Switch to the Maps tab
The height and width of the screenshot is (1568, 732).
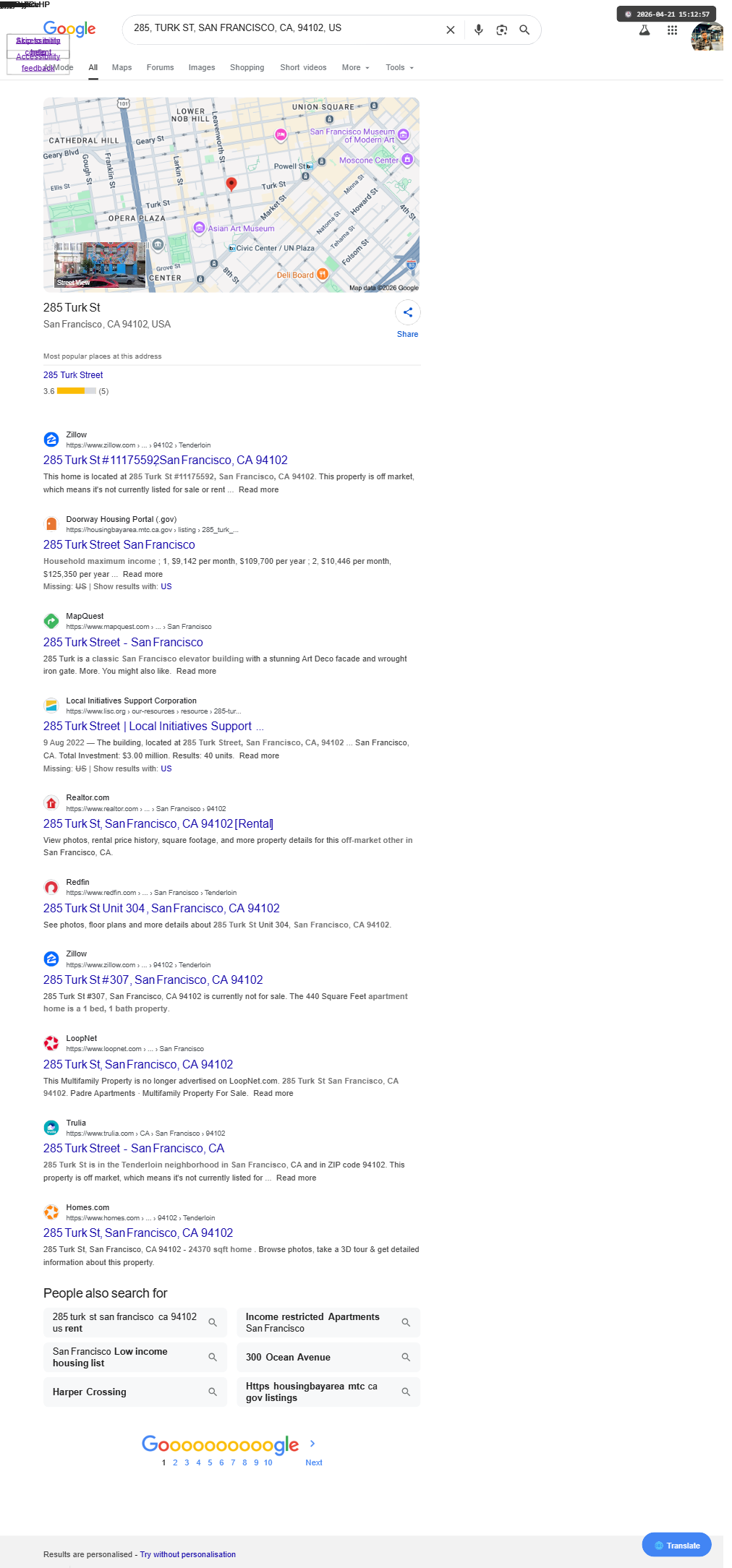coord(122,67)
